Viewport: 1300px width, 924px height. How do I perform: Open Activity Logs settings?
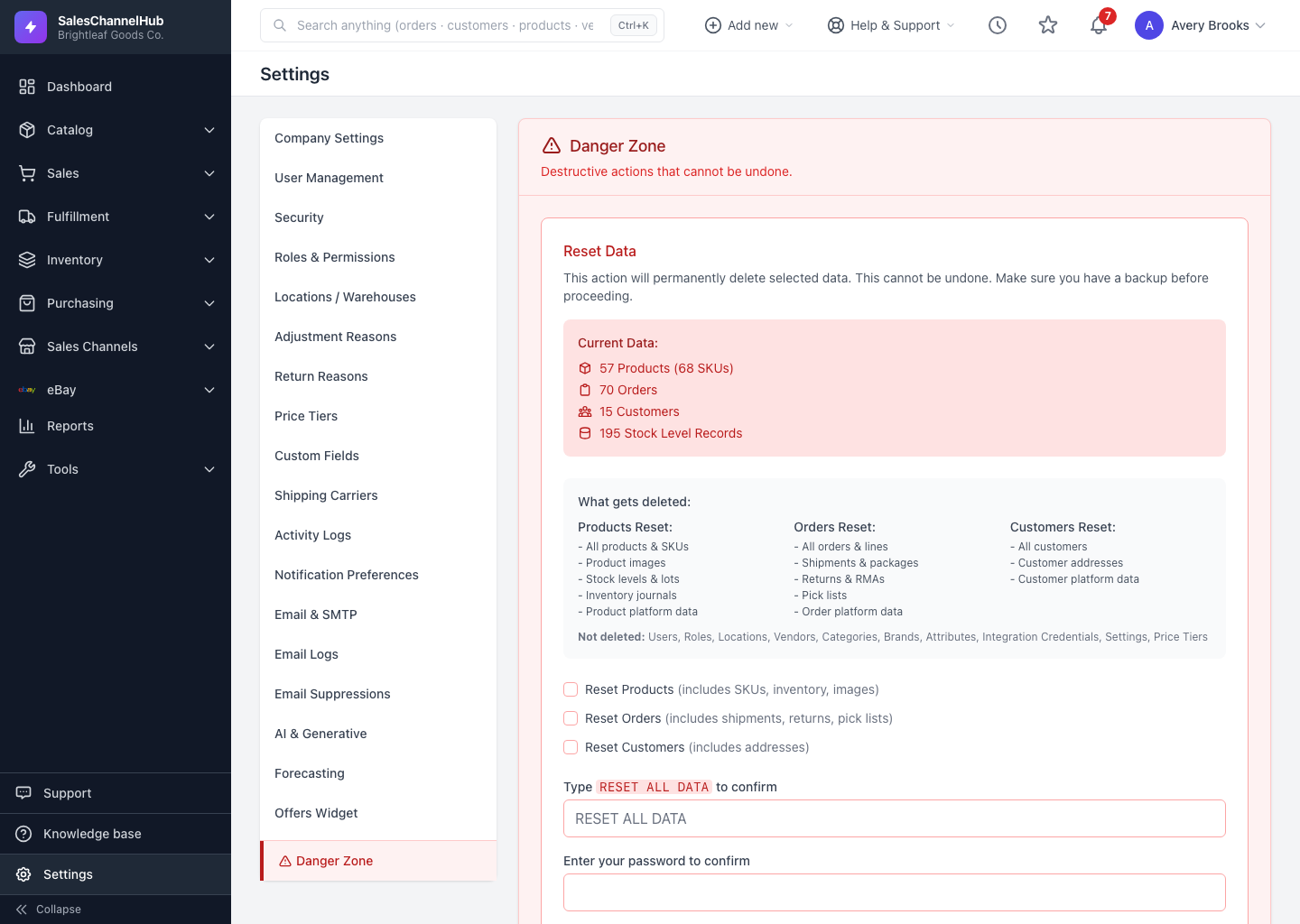click(378, 535)
